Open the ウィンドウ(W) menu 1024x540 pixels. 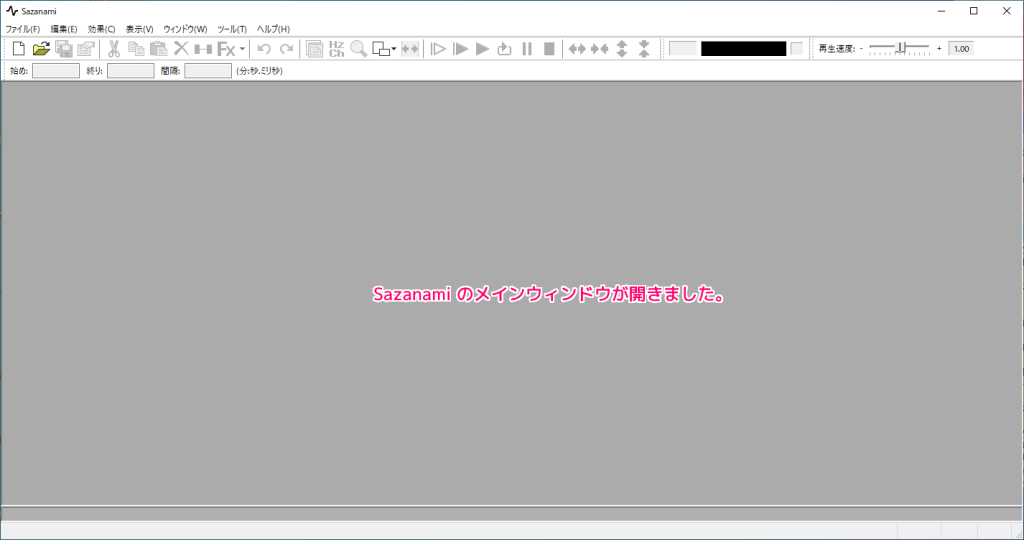pyautogui.click(x=185, y=29)
